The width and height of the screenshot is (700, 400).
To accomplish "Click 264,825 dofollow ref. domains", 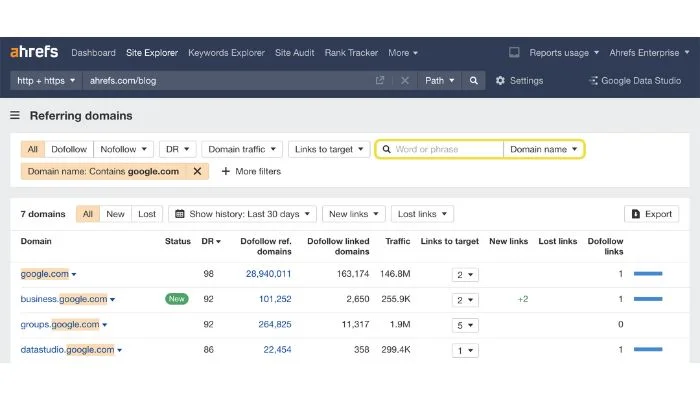I will coord(275,325).
